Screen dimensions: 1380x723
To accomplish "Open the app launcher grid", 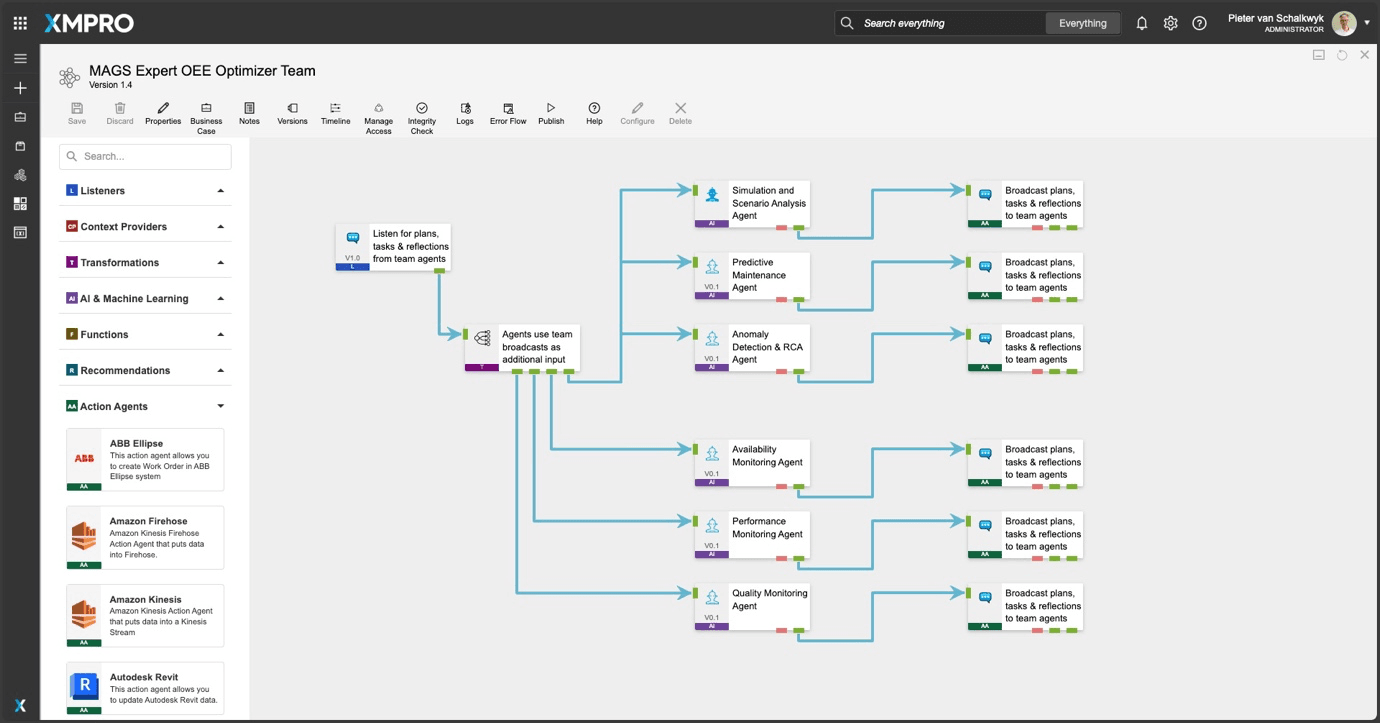I will click(x=20, y=23).
